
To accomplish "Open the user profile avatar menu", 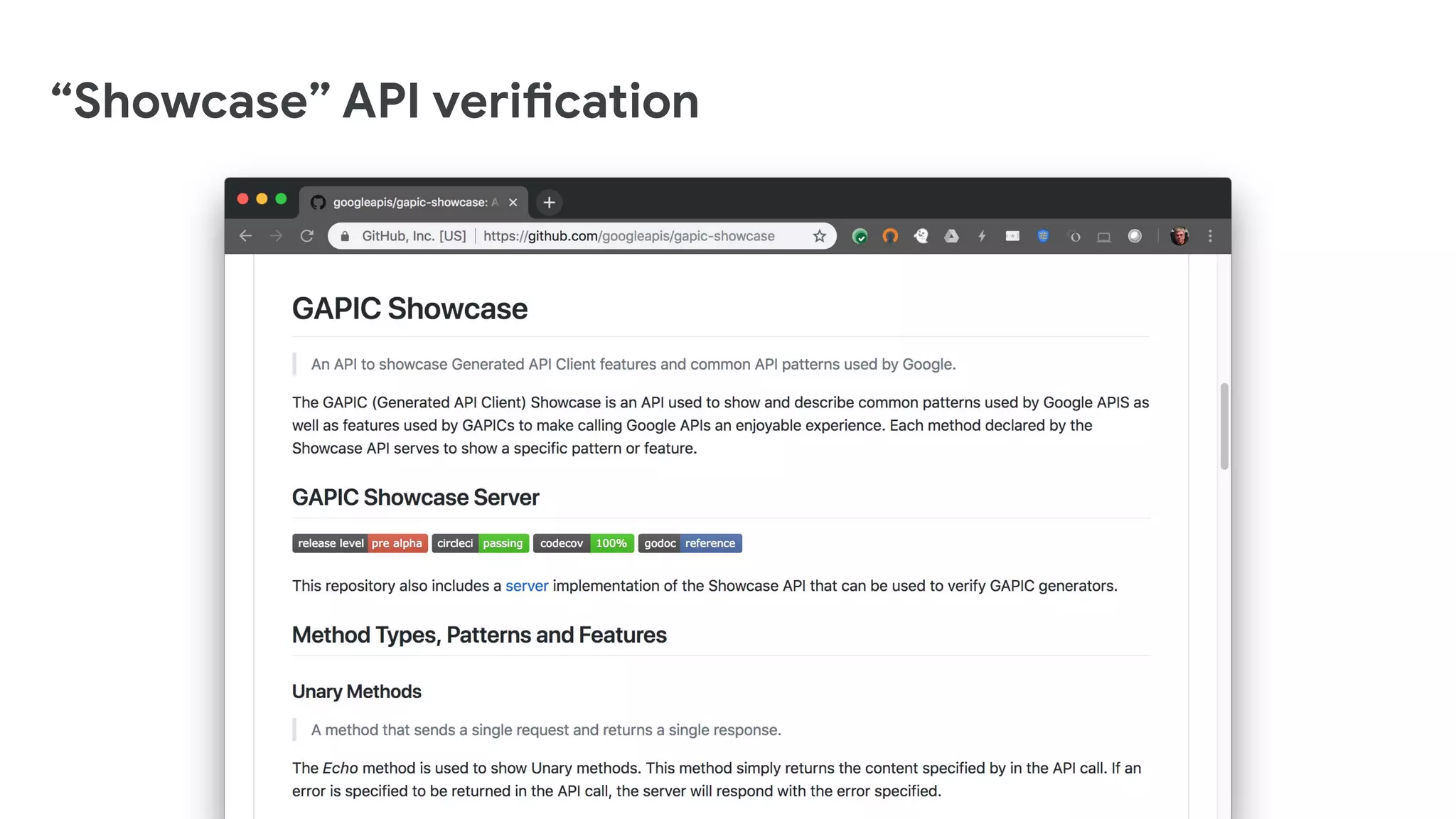I will coord(1179,236).
